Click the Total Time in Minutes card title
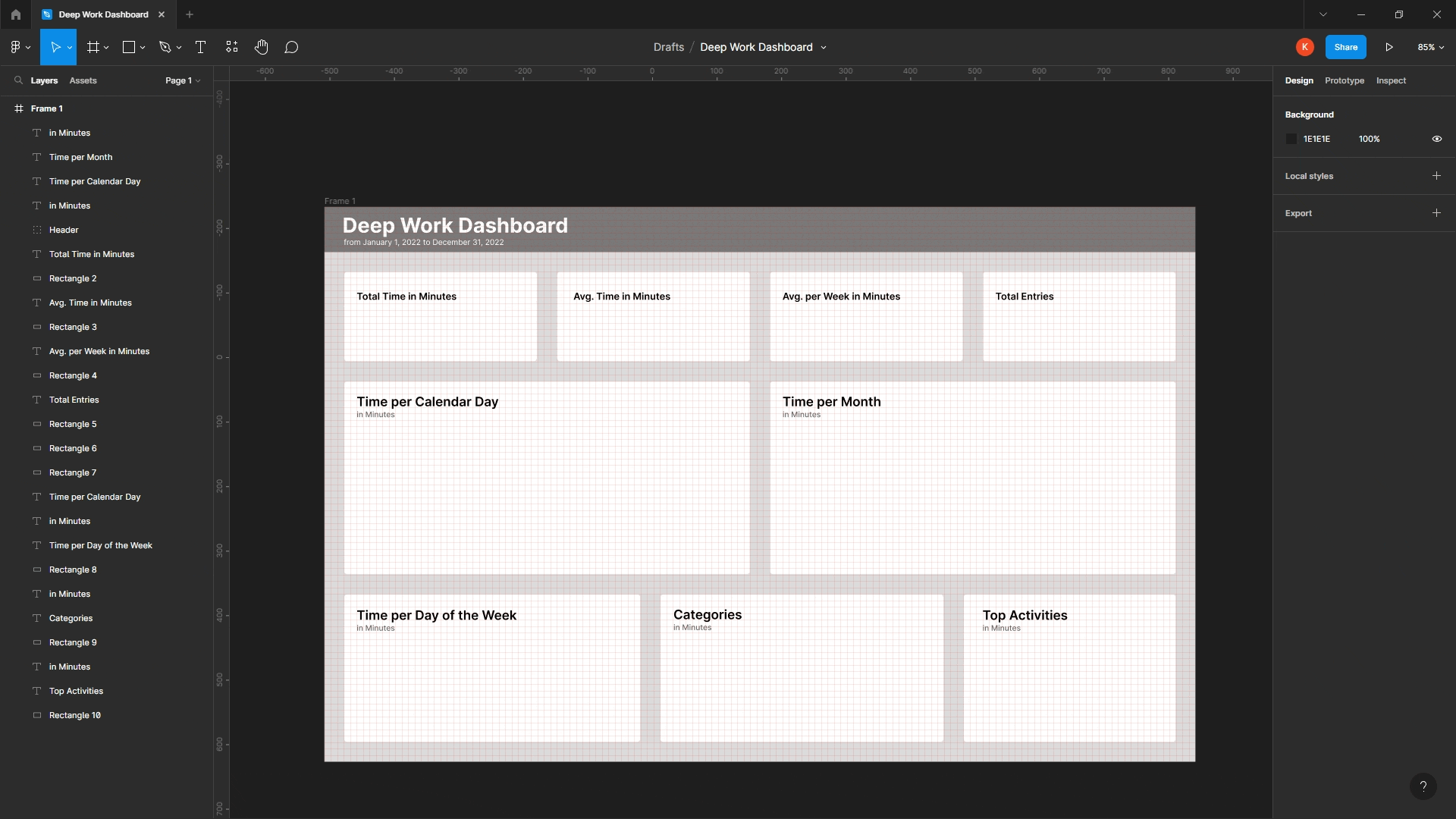1456x819 pixels. (x=406, y=297)
